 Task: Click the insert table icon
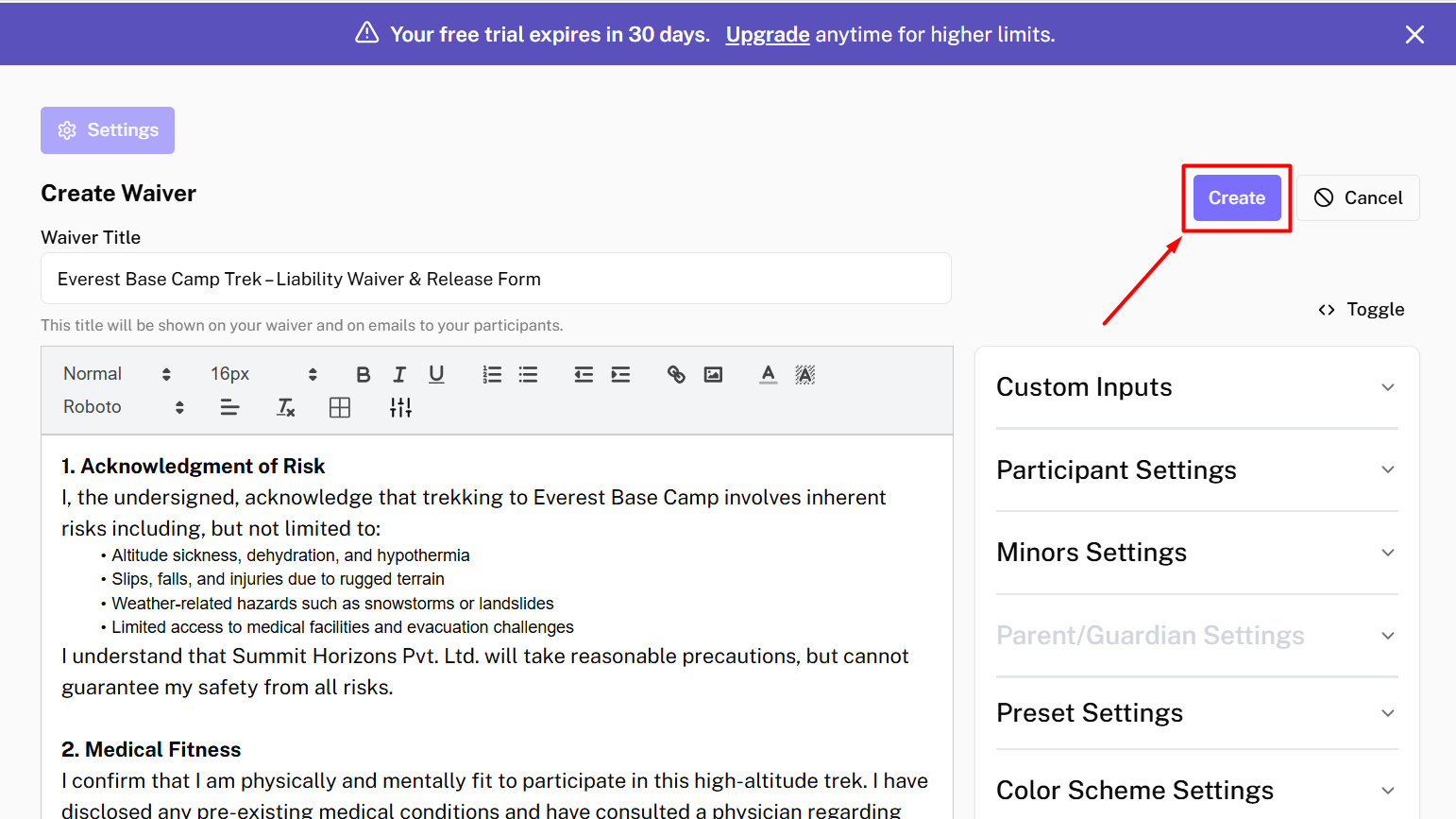pos(340,408)
